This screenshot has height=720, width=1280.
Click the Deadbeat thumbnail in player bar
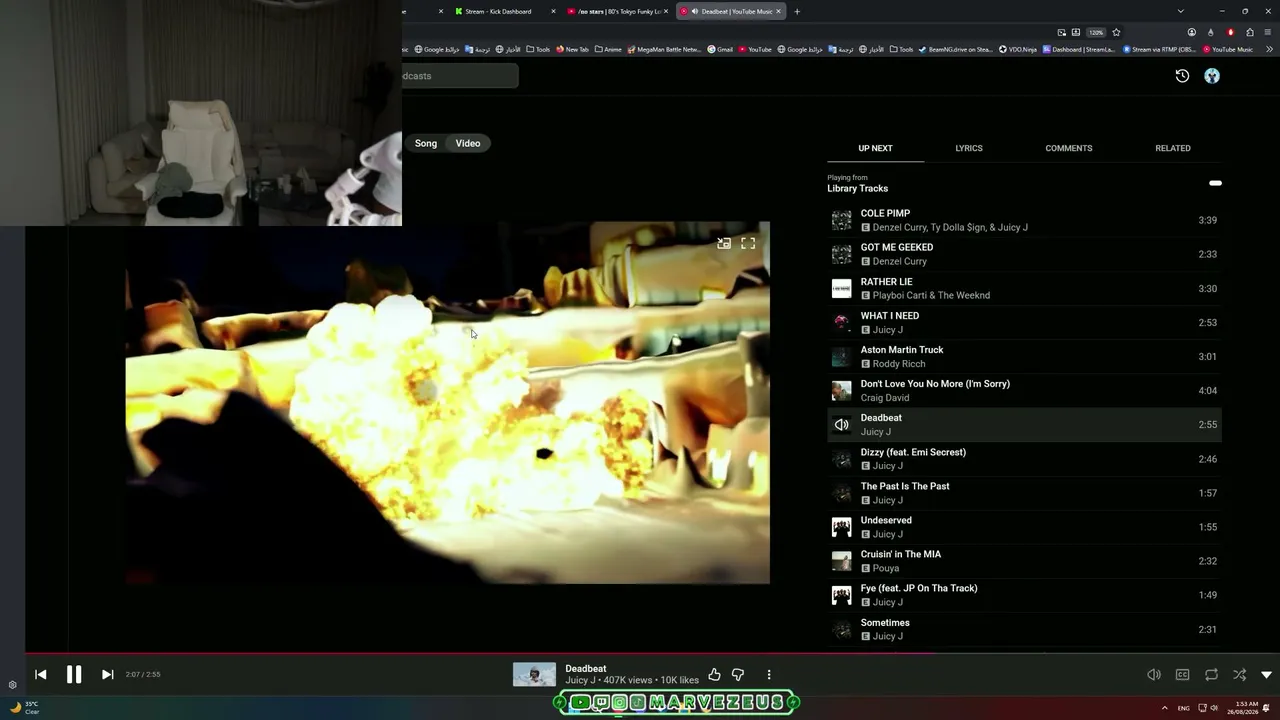[x=534, y=675]
